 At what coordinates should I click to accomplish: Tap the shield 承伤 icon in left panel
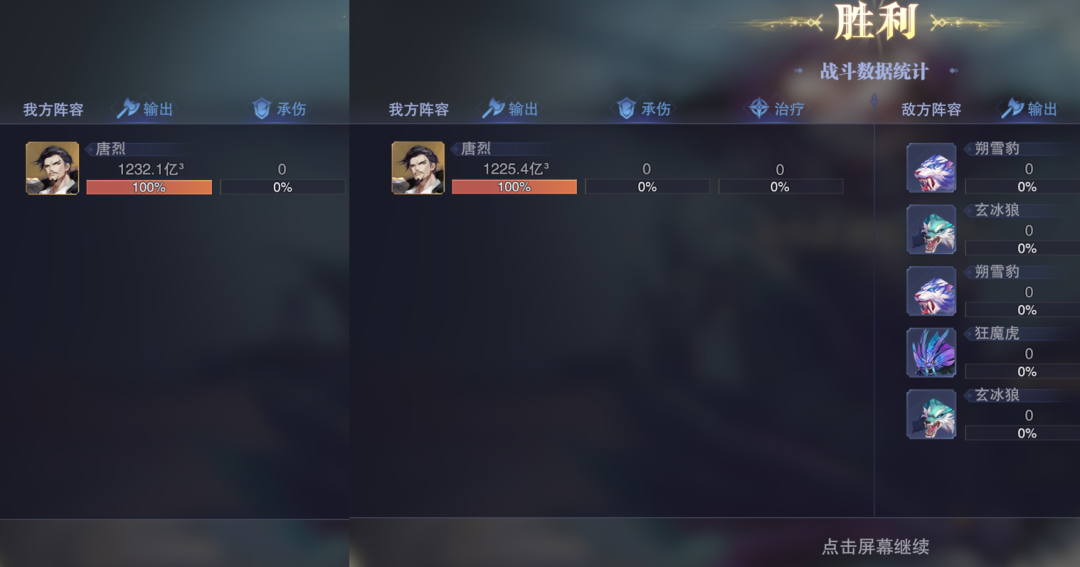pyautogui.click(x=262, y=108)
